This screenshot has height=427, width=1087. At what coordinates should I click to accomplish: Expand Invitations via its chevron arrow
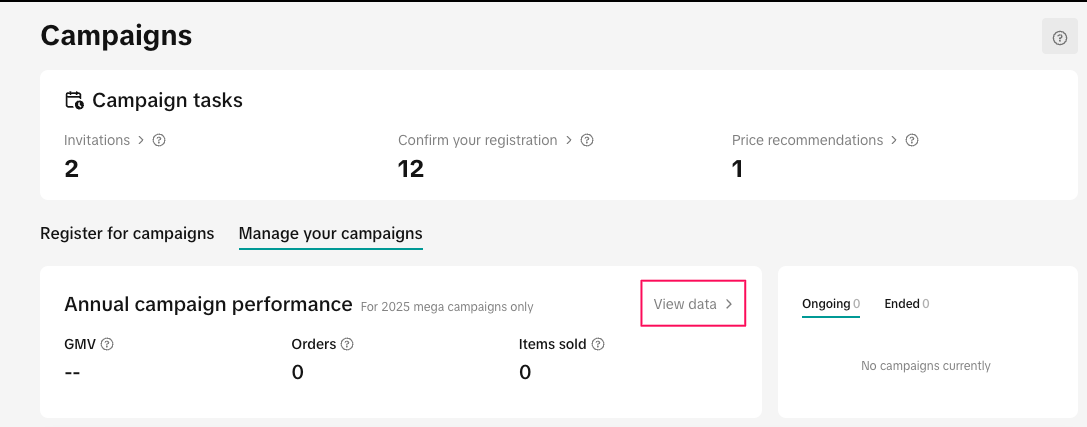(141, 140)
